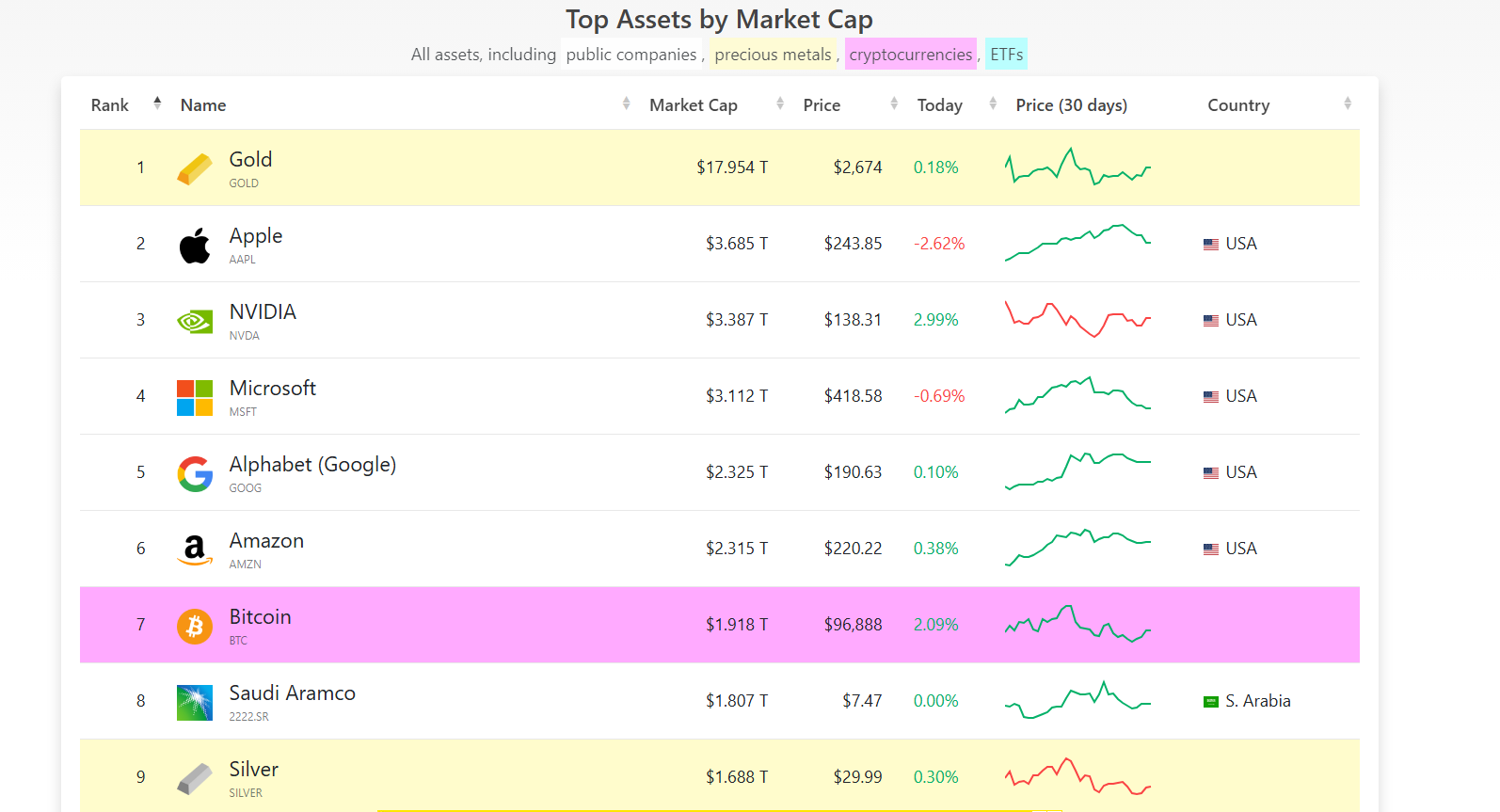1500x812 pixels.
Task: Click the USA flag in NVIDIA row
Action: click(x=1211, y=321)
